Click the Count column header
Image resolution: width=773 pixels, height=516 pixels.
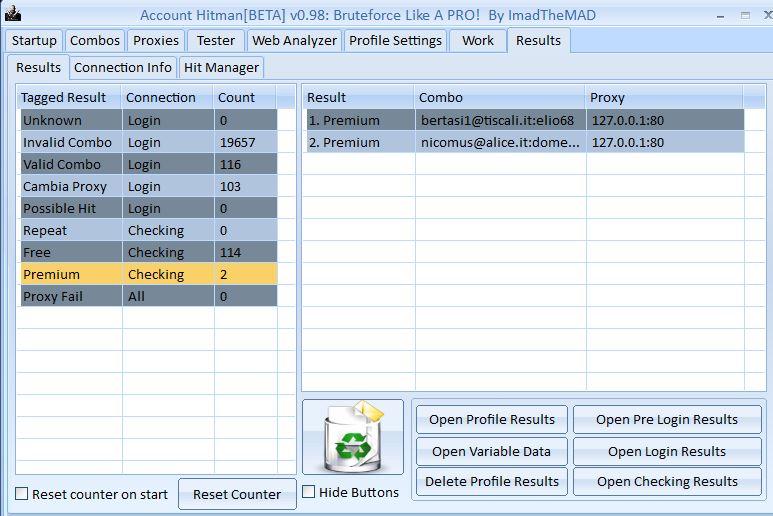(x=243, y=97)
